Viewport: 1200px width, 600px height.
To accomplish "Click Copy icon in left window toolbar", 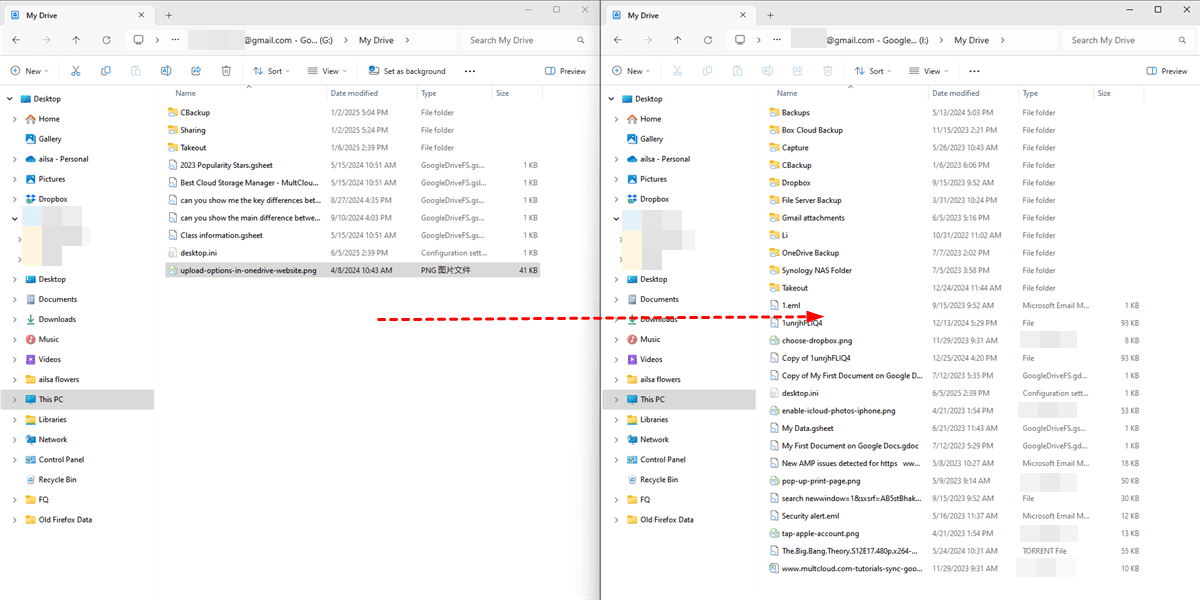I will pyautogui.click(x=106, y=71).
